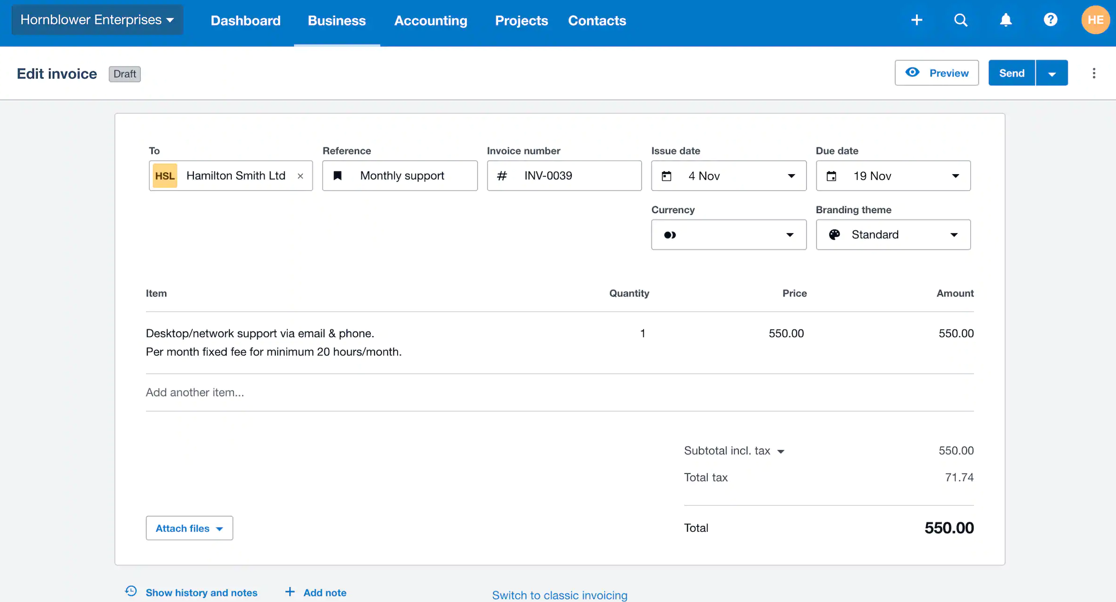Open the Issue date calendar icon
The height and width of the screenshot is (602, 1116).
pyautogui.click(x=667, y=175)
